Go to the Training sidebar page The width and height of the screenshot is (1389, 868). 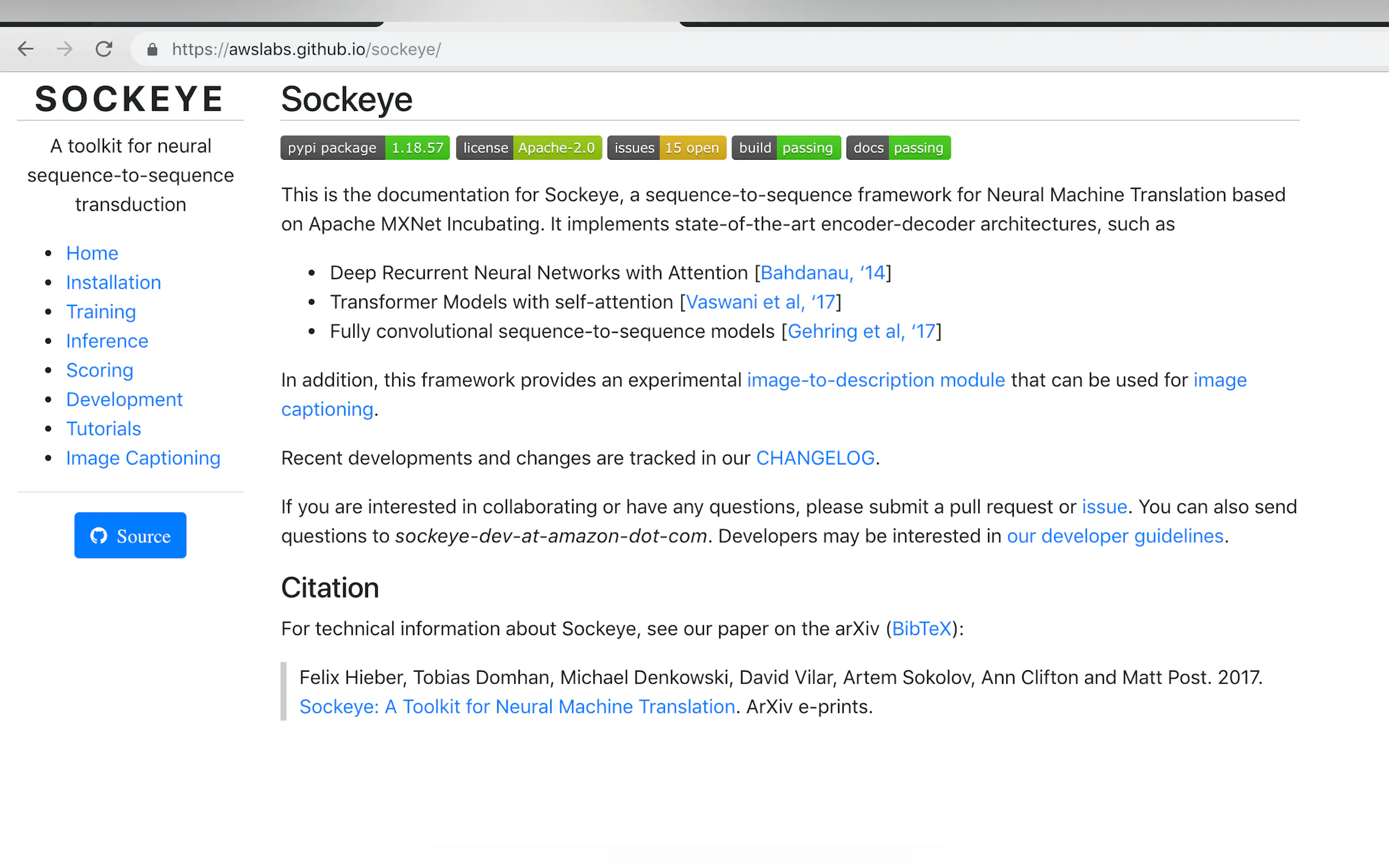(x=101, y=312)
